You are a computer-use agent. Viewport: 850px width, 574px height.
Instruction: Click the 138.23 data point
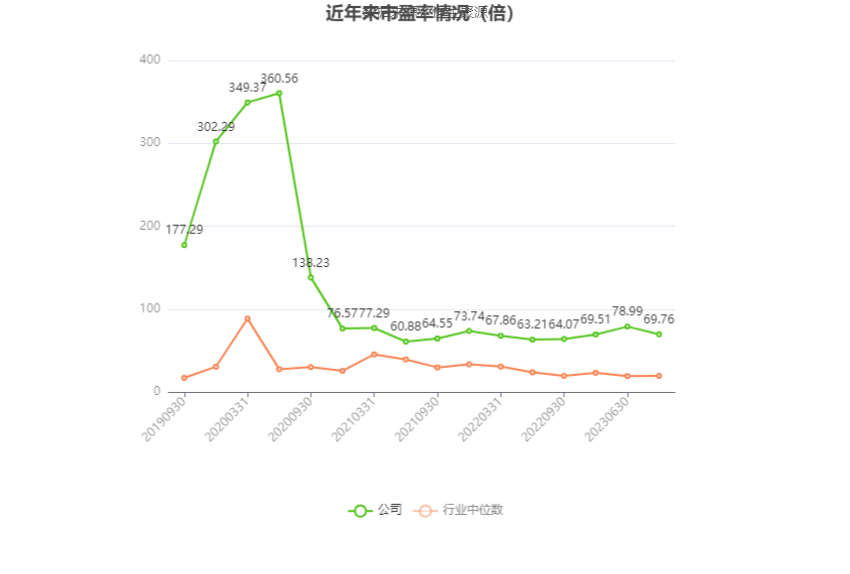pos(311,278)
